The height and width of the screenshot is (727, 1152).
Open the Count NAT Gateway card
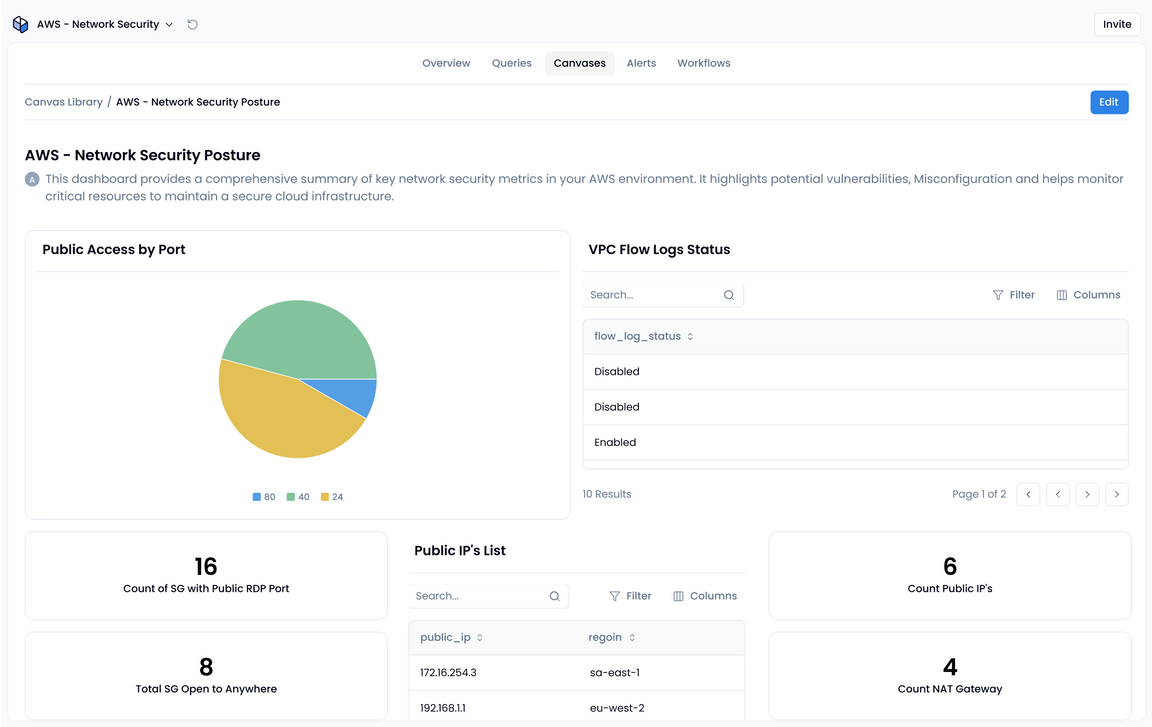(949, 676)
